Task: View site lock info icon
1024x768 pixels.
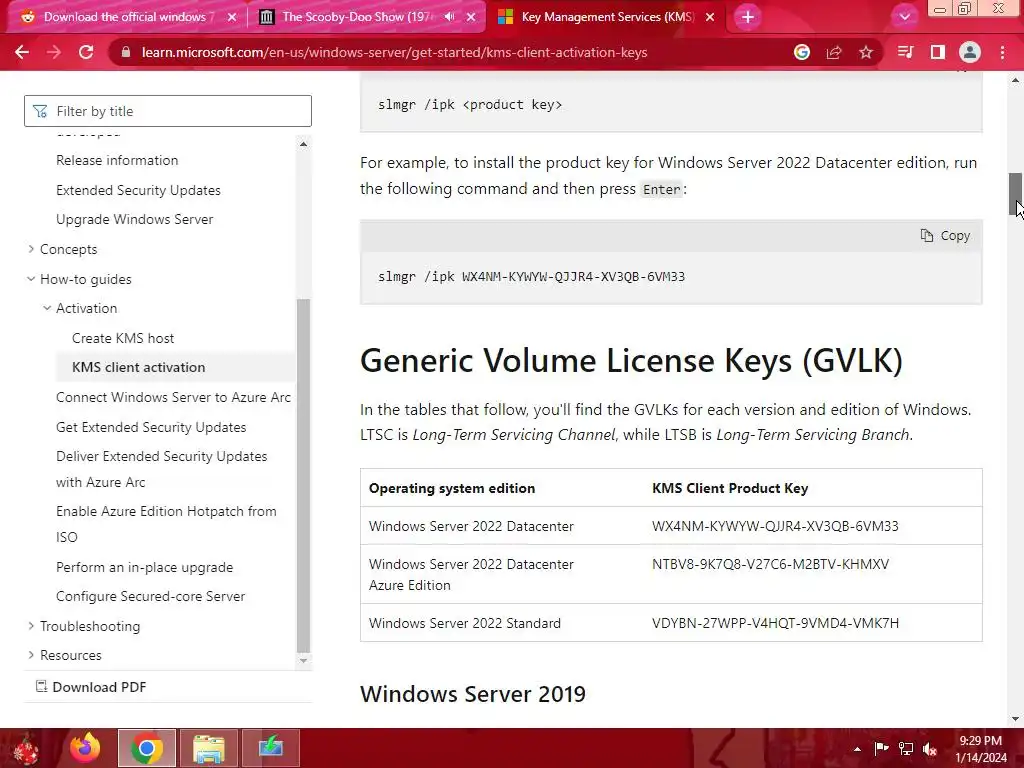Action: pyautogui.click(x=126, y=52)
